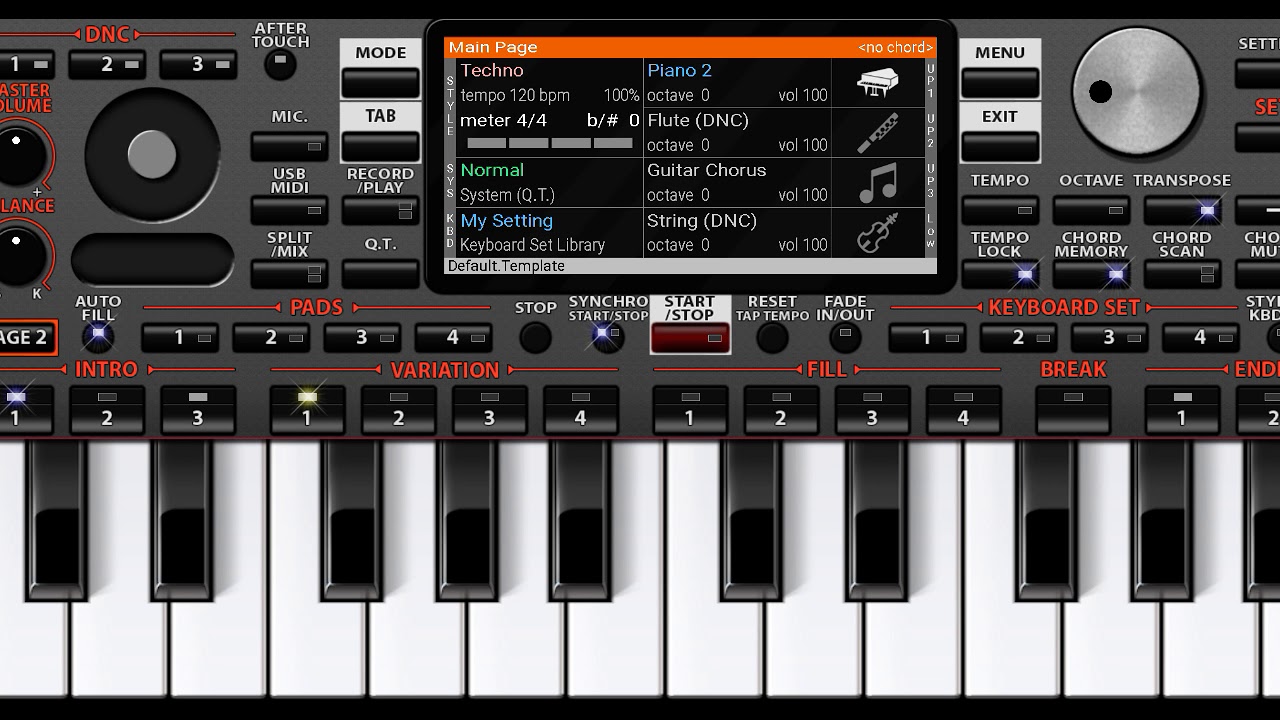This screenshot has height=720, width=1280.
Task: Select Keyboard Set 1
Action: click(927, 337)
